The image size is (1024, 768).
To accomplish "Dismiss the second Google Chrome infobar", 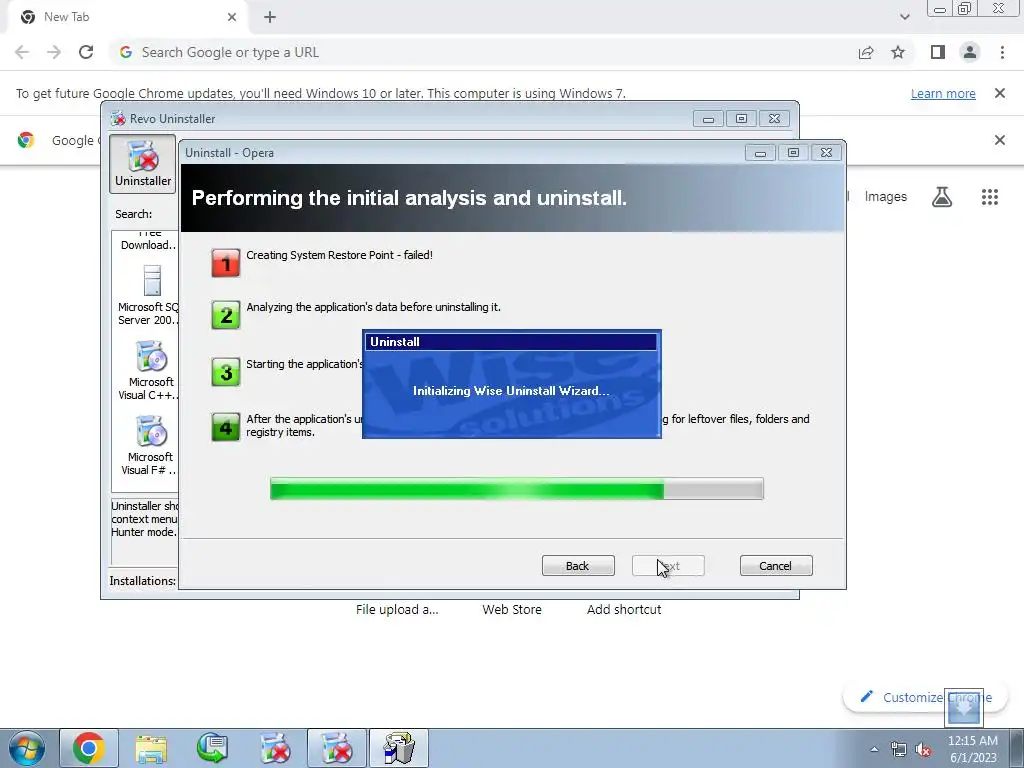I will point(1000,140).
